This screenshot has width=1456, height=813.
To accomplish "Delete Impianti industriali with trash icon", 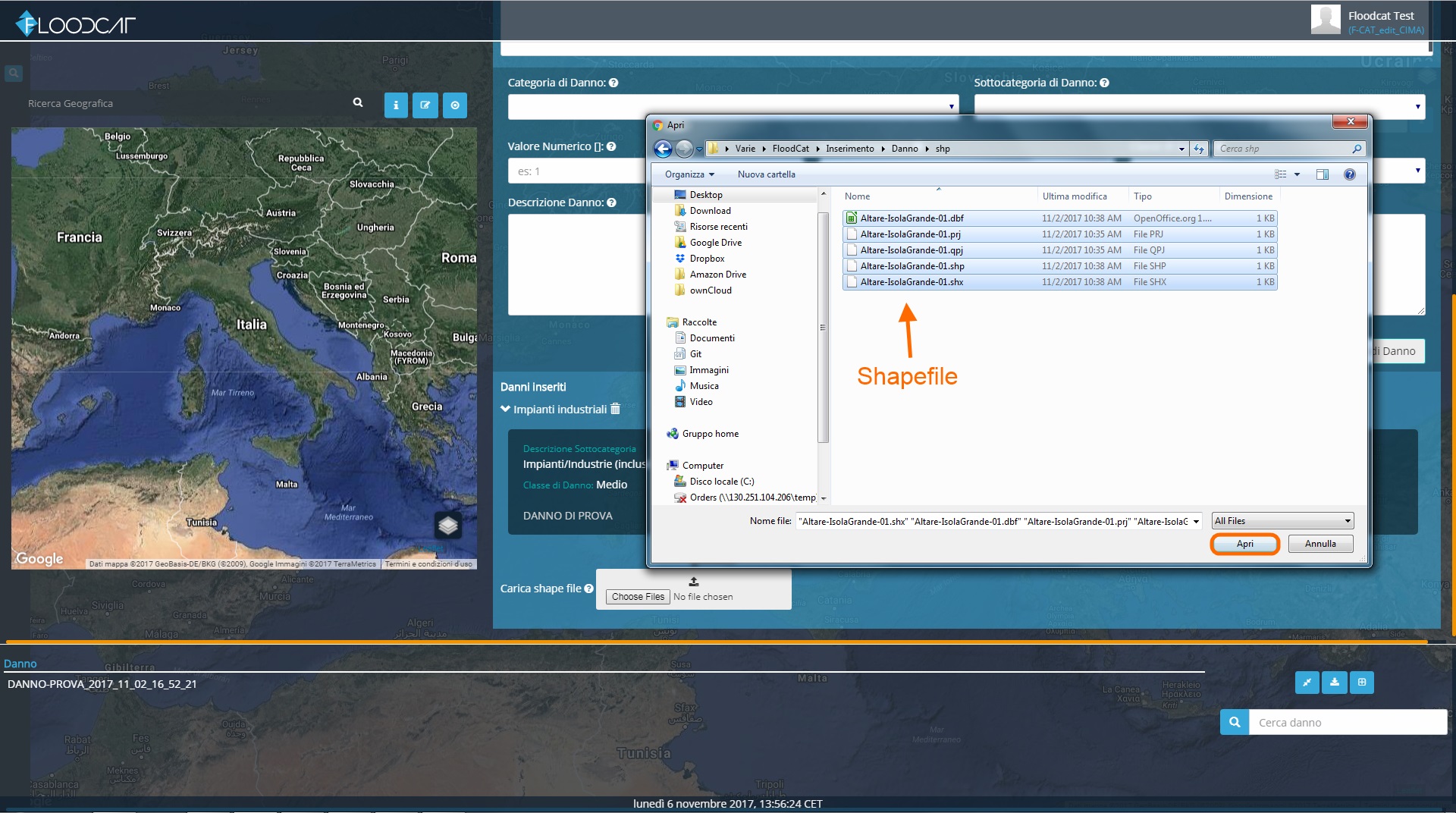I will click(x=615, y=409).
